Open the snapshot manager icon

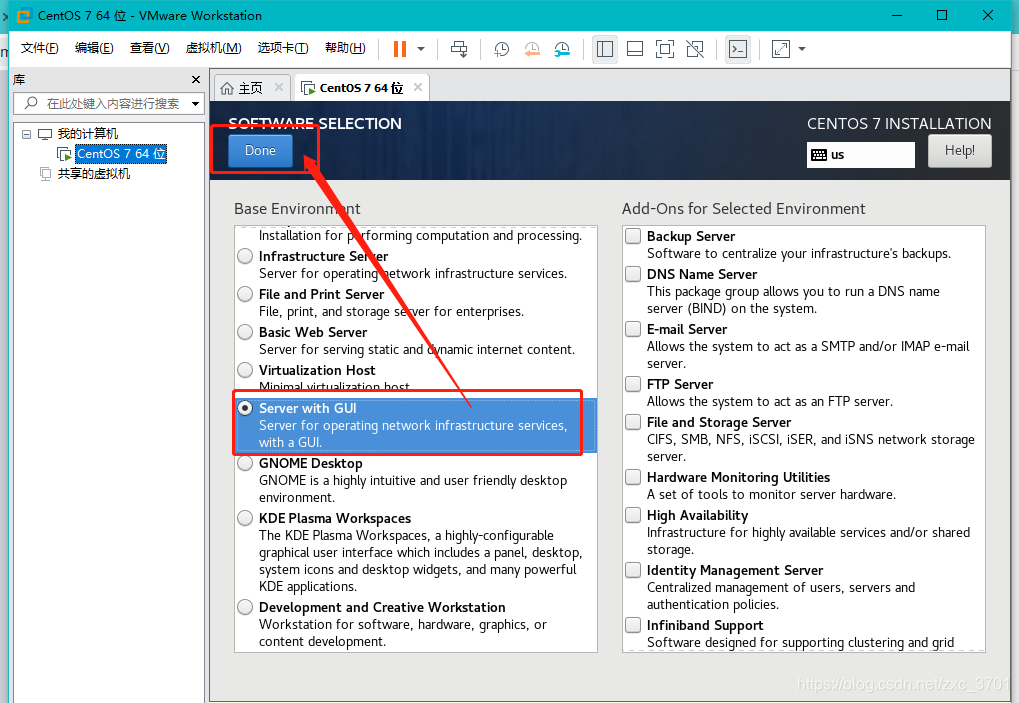[562, 49]
